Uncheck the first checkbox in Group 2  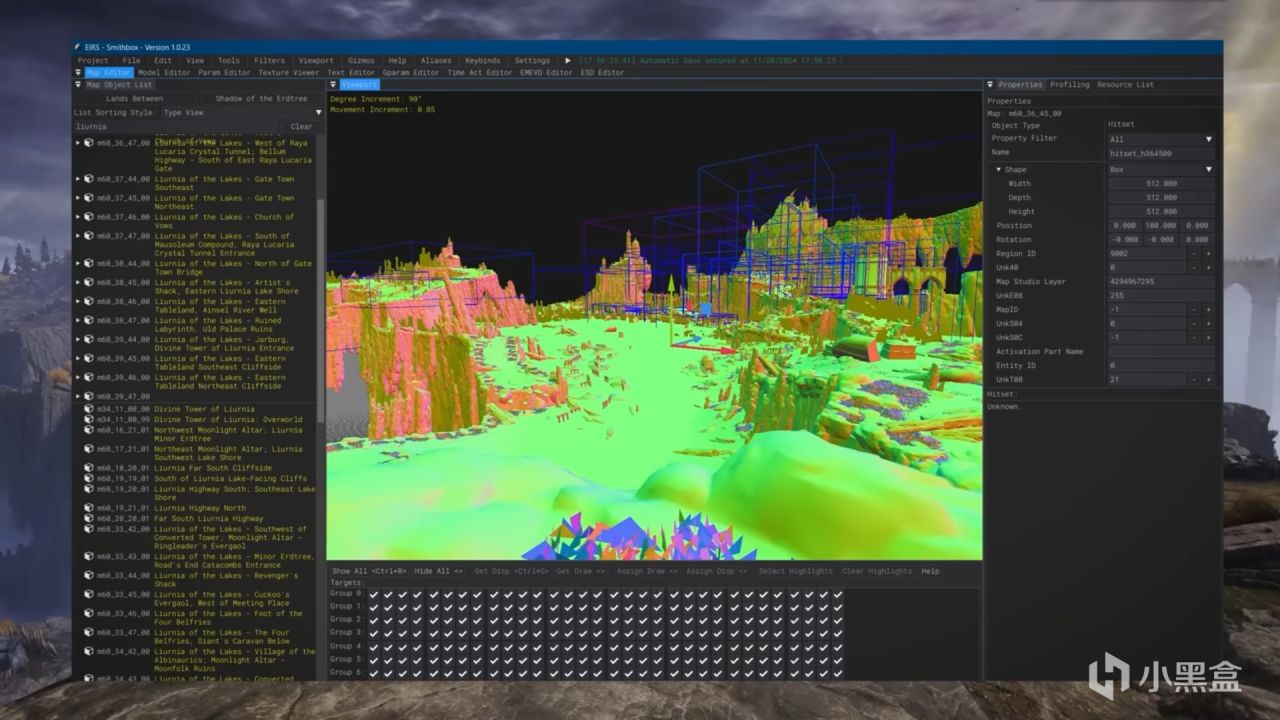pos(374,620)
